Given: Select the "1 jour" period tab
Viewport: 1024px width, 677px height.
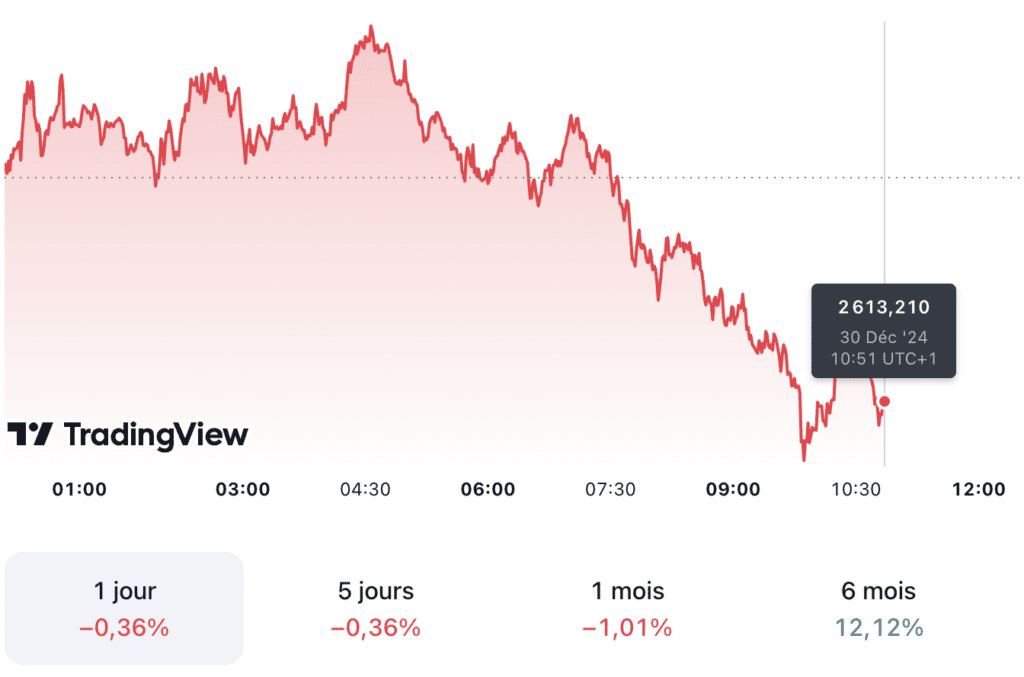Looking at the screenshot, I should 125,608.
